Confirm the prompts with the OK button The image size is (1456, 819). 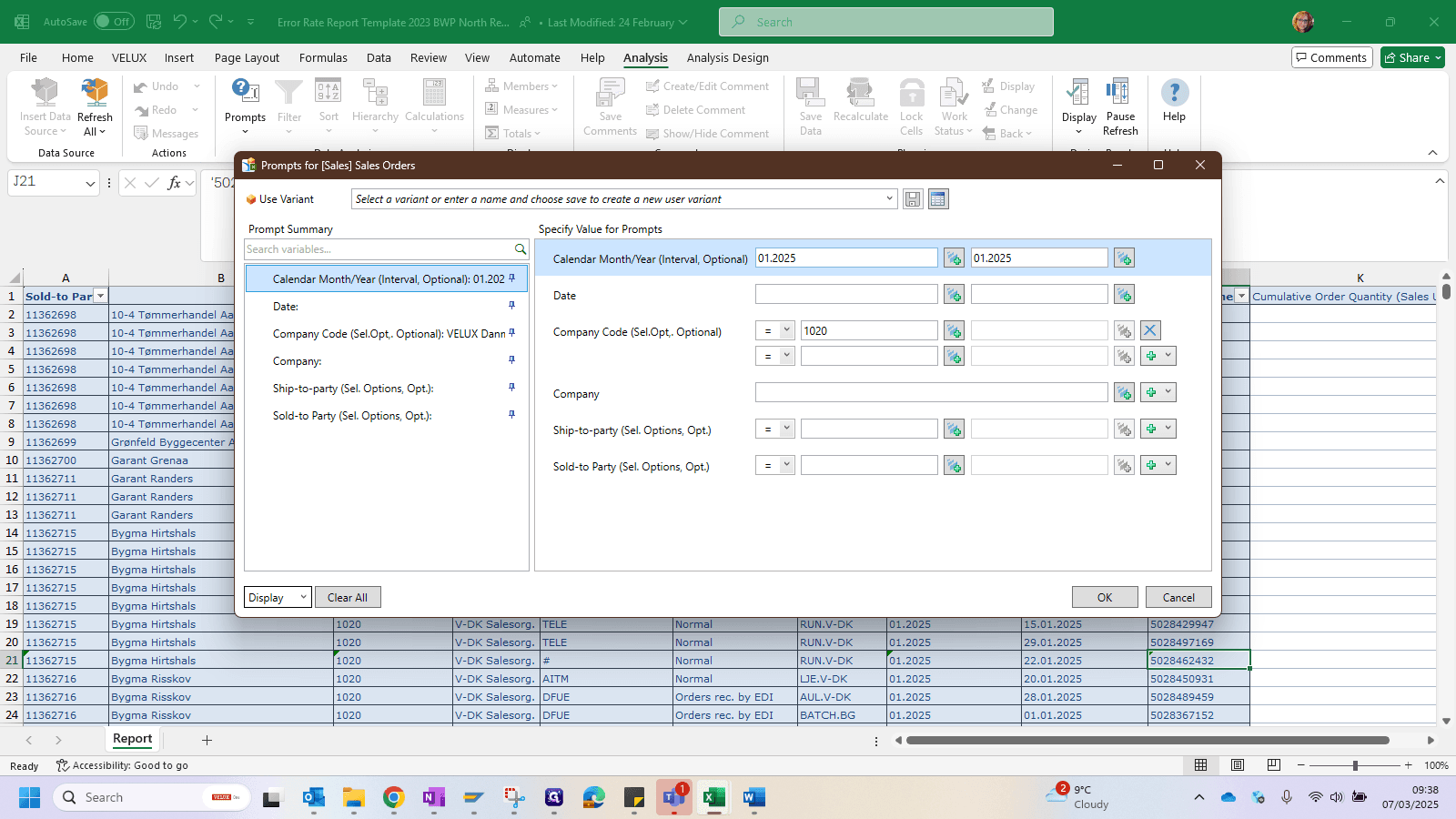pyautogui.click(x=1105, y=598)
